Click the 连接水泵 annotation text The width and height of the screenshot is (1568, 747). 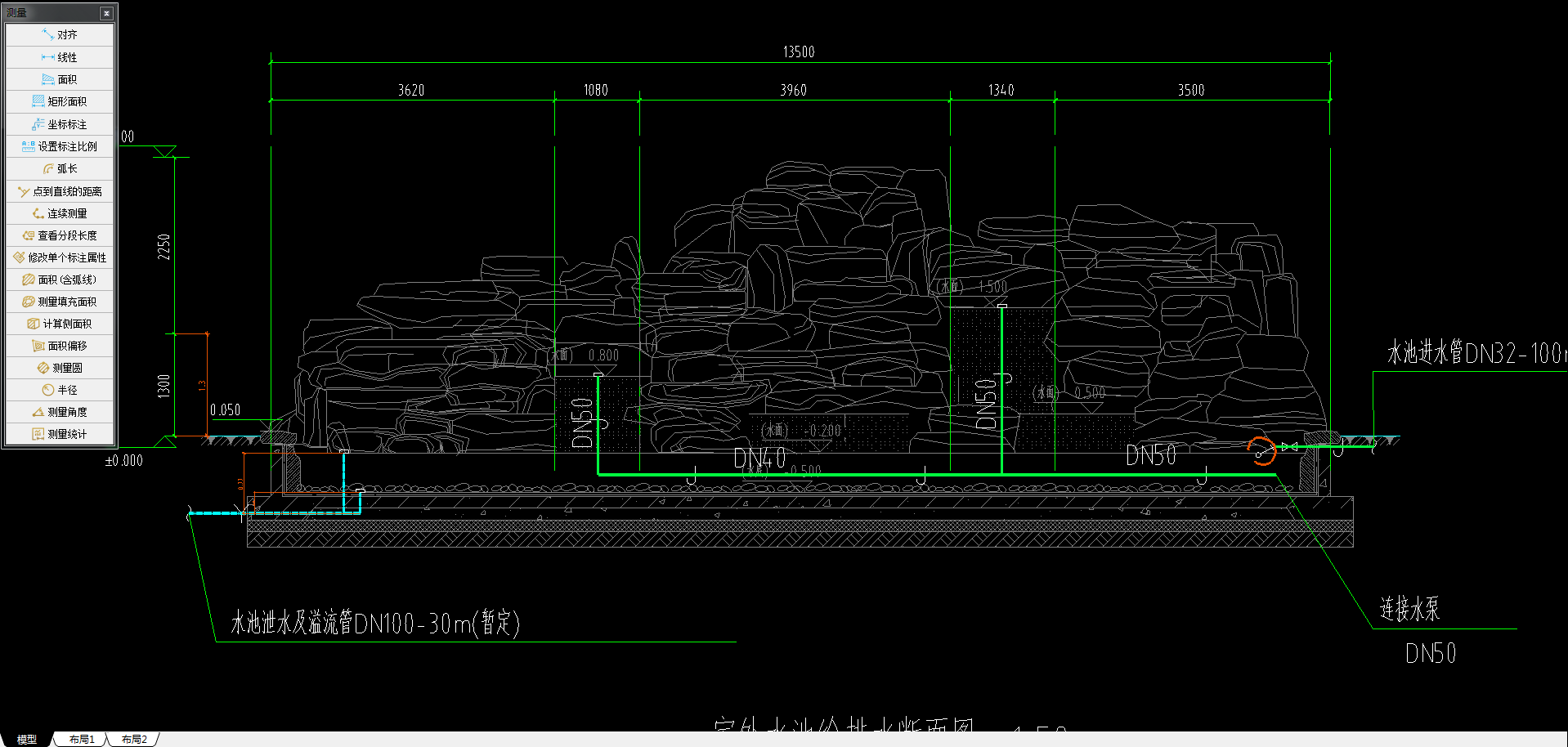1410,609
